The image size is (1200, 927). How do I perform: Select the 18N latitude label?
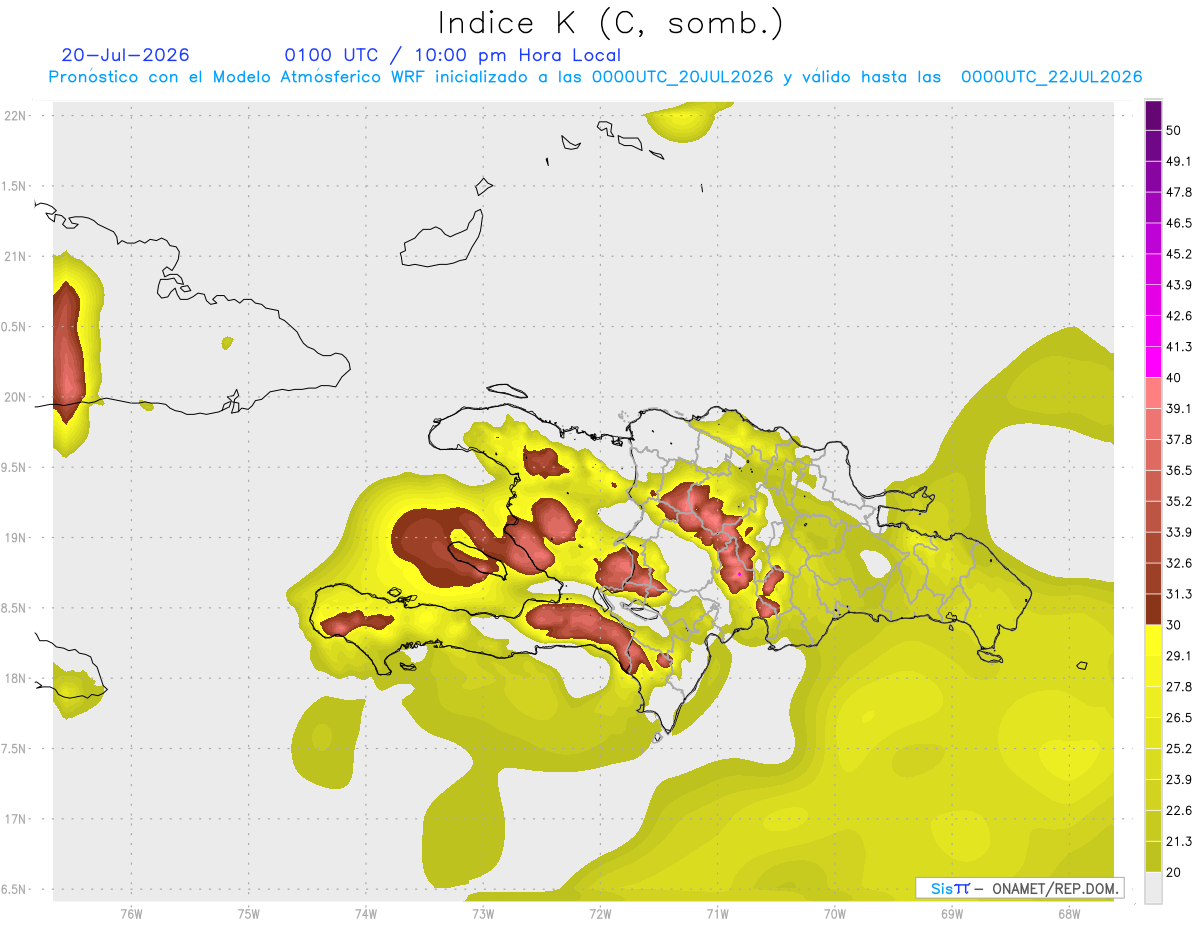tap(16, 678)
